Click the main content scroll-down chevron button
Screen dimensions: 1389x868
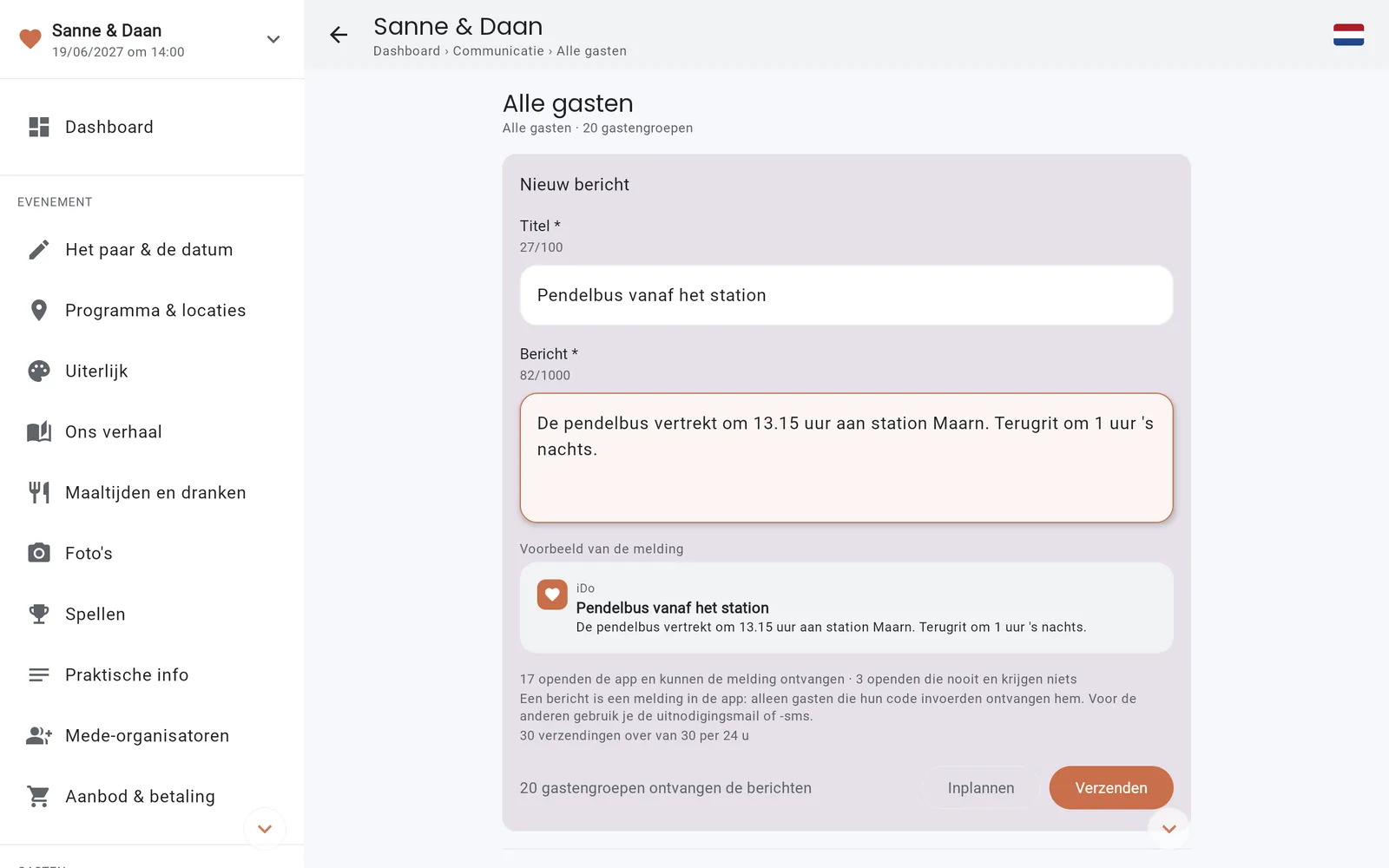pos(1169,829)
